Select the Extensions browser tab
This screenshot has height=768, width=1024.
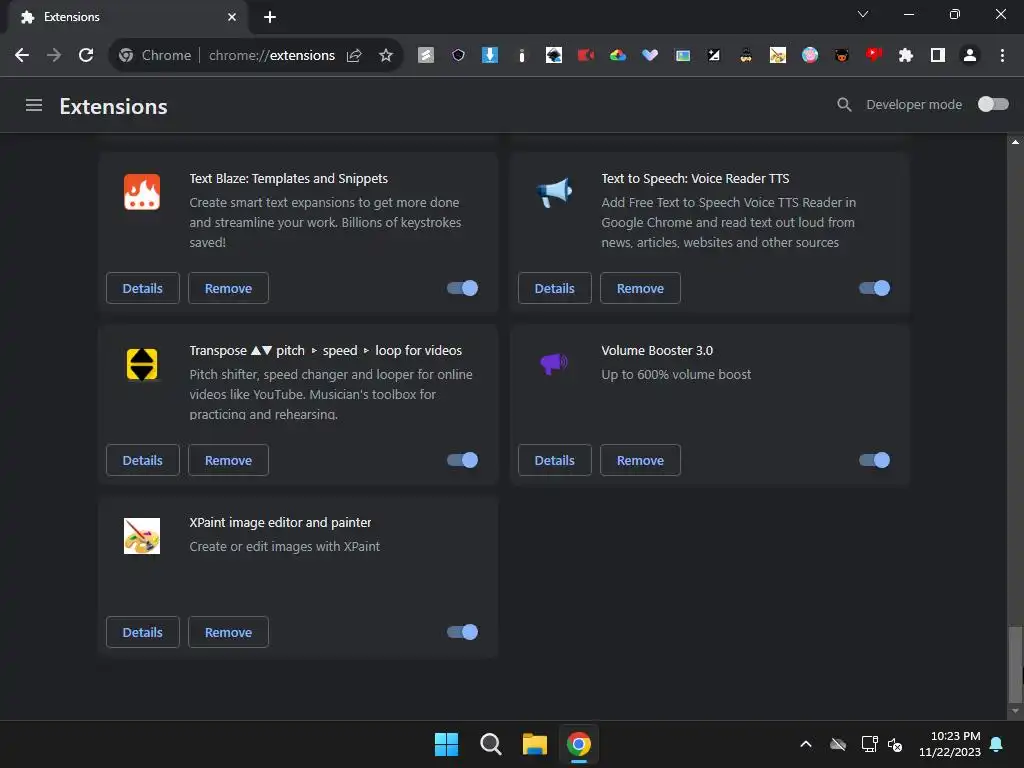tap(127, 17)
